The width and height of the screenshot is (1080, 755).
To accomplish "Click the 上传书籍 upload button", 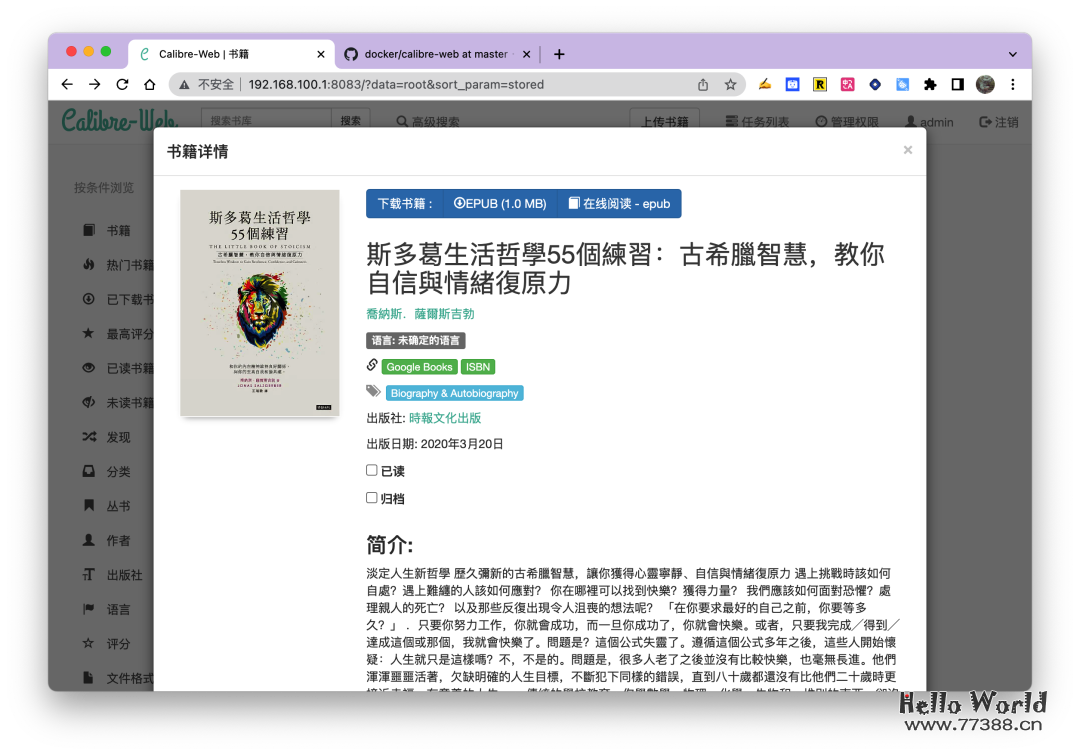I will pos(665,122).
